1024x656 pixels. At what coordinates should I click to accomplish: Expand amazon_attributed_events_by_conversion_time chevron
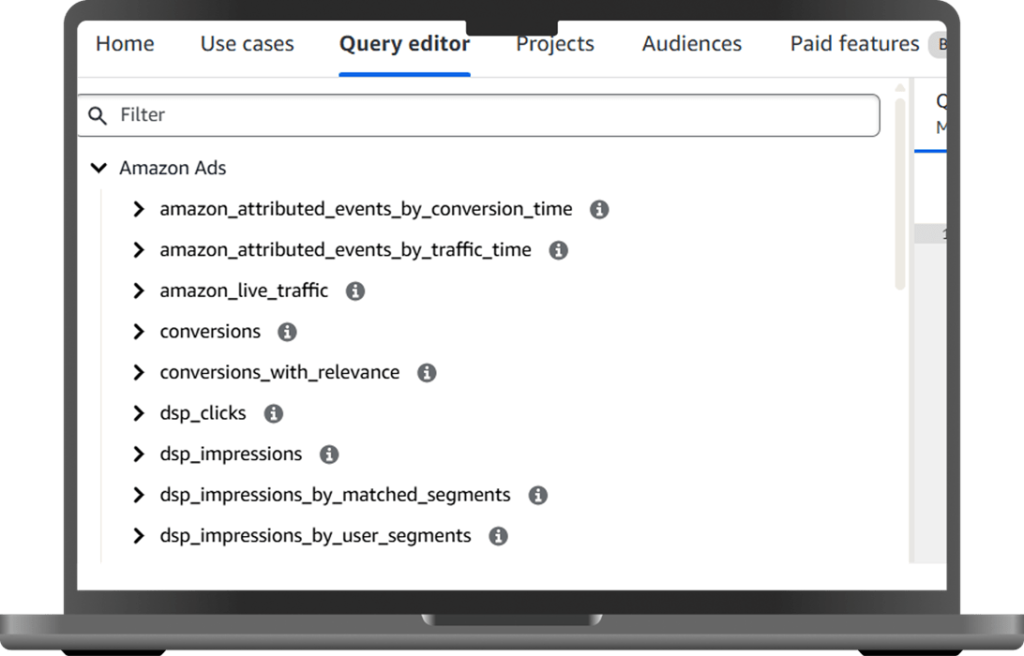click(x=138, y=209)
